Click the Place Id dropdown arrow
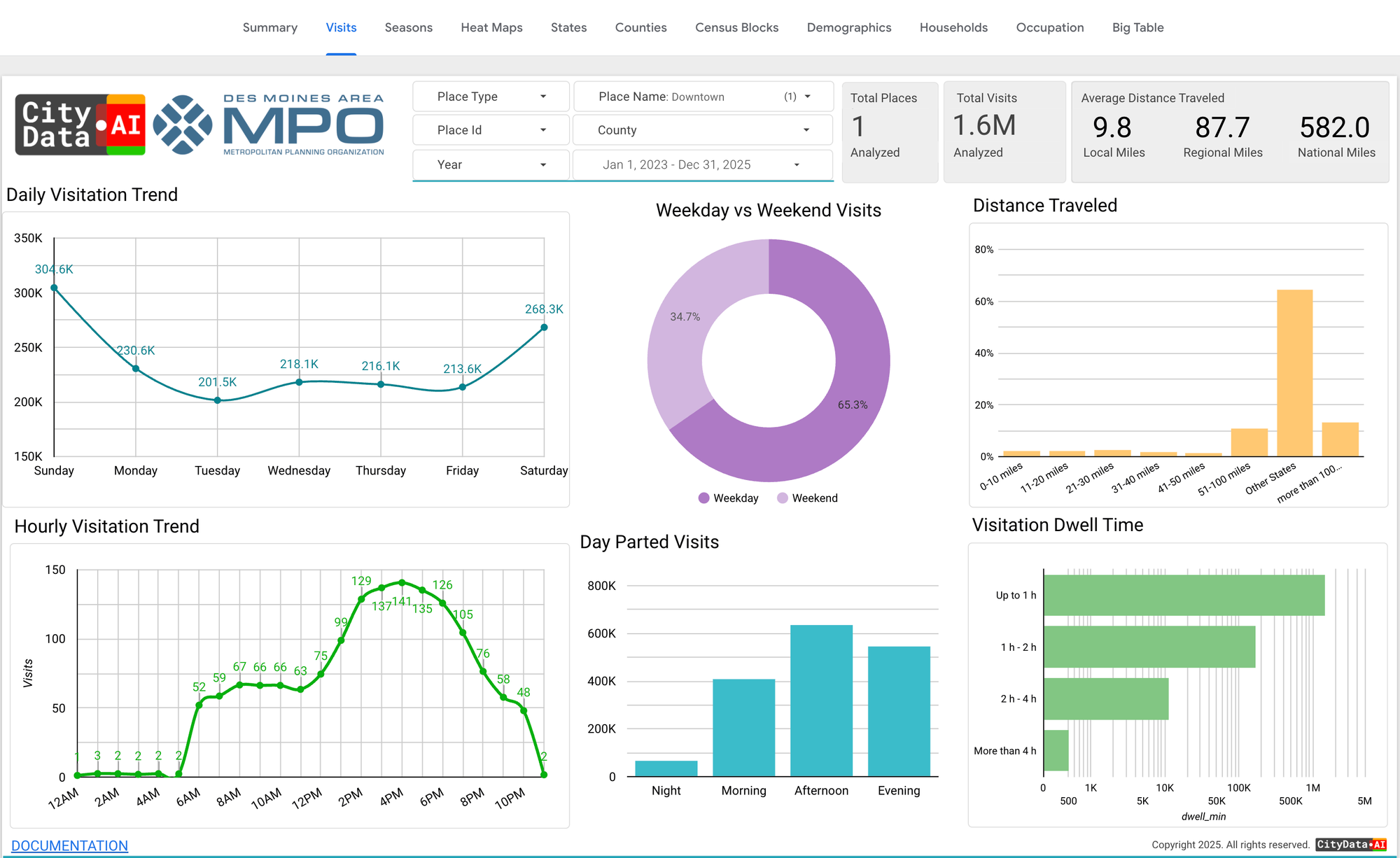The width and height of the screenshot is (1400, 858). [543, 130]
